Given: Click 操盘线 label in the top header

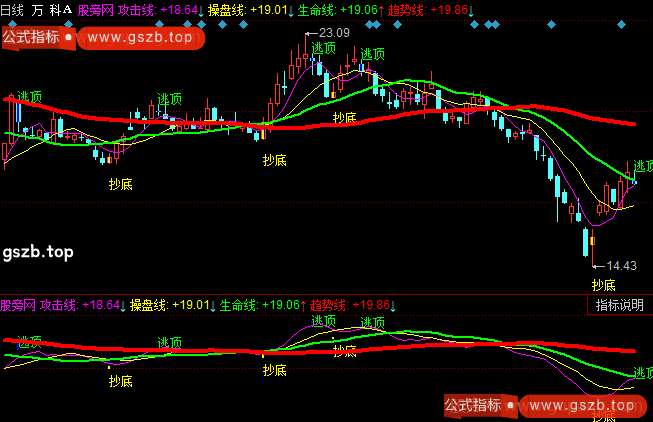Looking at the screenshot, I should [226, 10].
